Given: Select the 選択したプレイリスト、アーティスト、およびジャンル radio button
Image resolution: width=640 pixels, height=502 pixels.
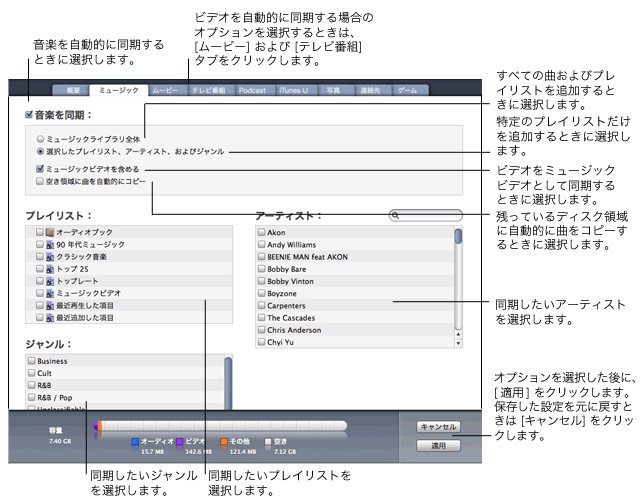Looking at the screenshot, I should click(40, 151).
